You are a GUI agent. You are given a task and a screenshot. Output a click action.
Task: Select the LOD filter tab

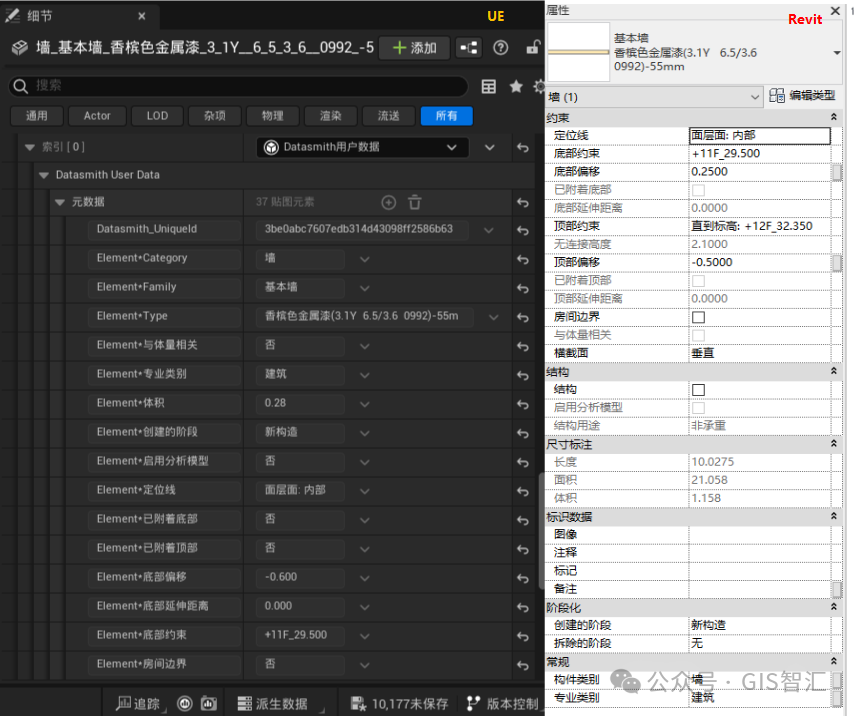point(157,116)
